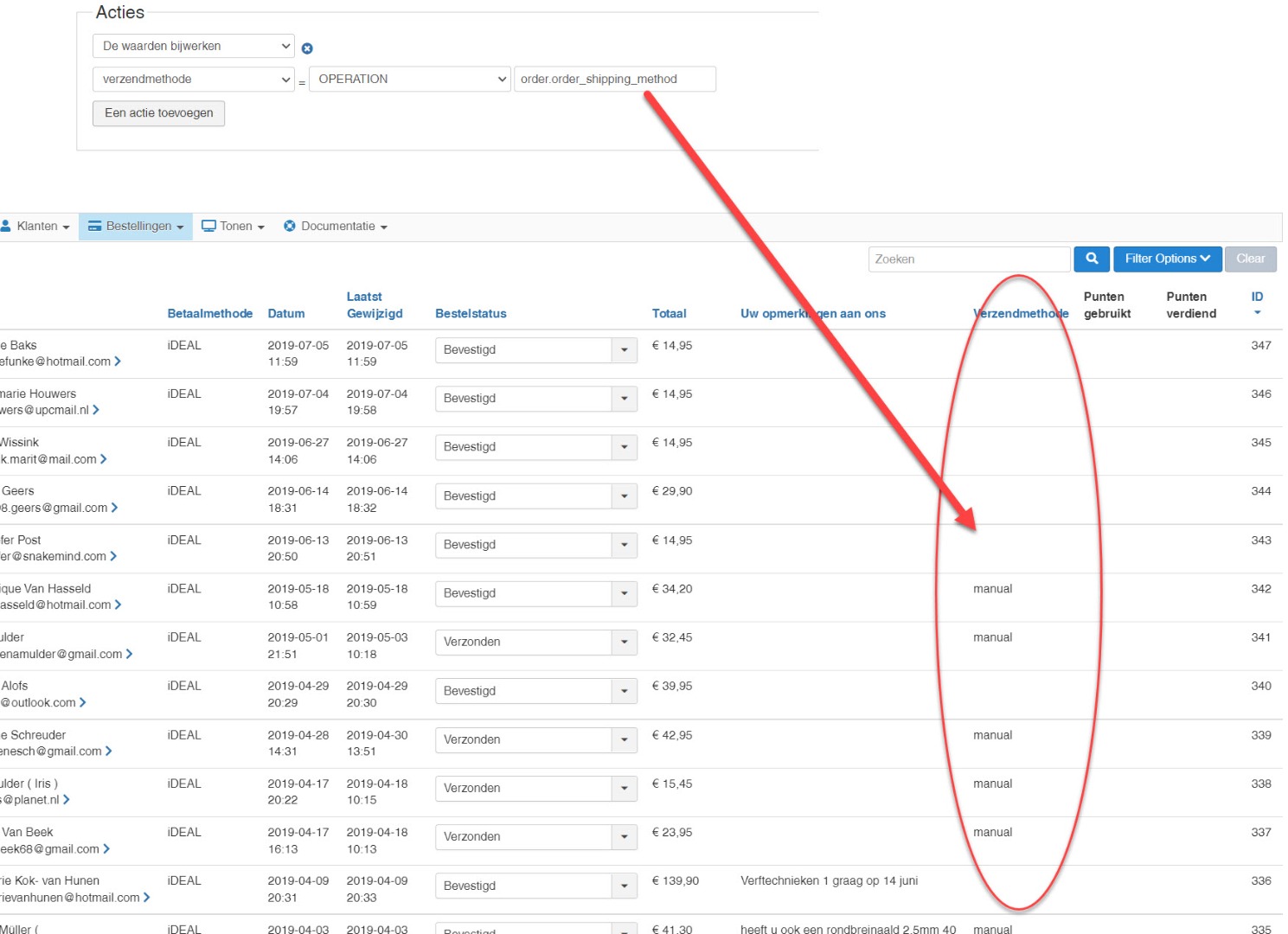The image size is (1288, 934).
Task: Click order ID 345
Action: click(1261, 443)
